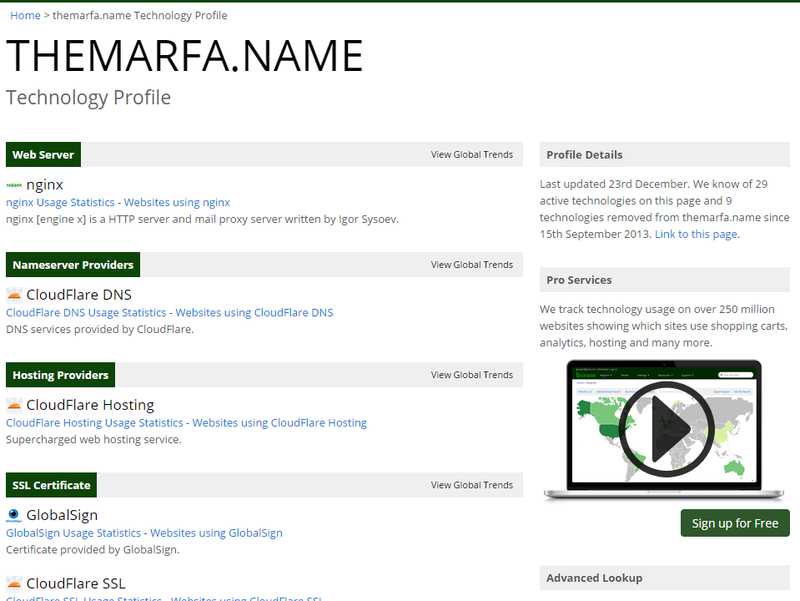Image resolution: width=800 pixels, height=601 pixels.
Task: Click the CloudFlare SSL cloud icon
Action: (14, 584)
